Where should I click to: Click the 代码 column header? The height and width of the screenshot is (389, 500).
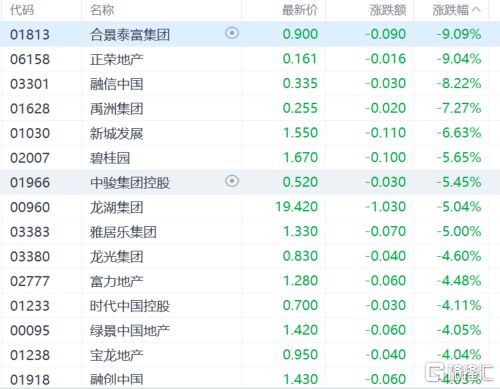tap(22, 10)
